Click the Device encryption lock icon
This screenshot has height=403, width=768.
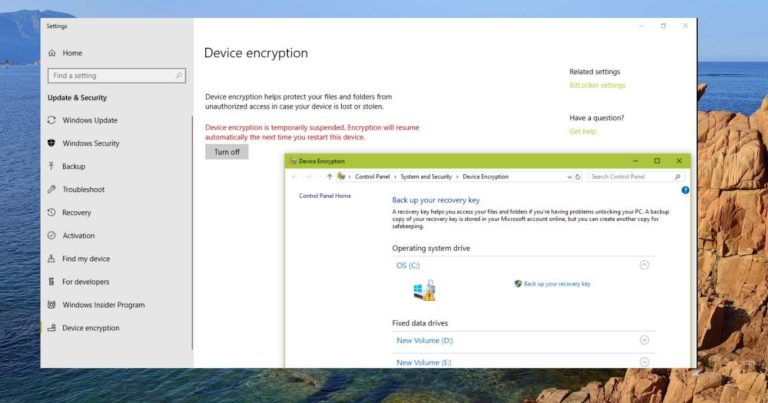tap(51, 328)
